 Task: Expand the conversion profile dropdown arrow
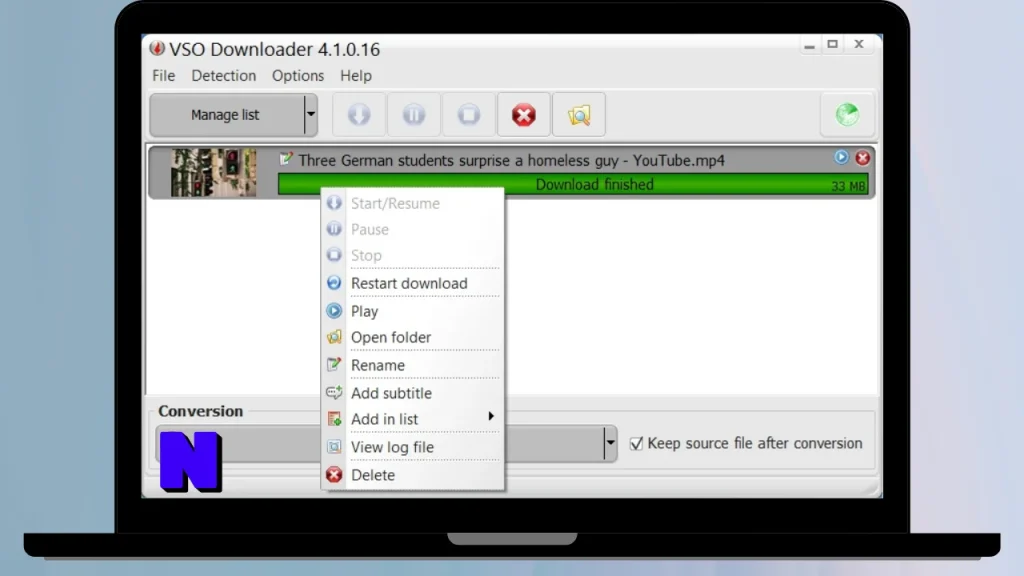pos(610,443)
